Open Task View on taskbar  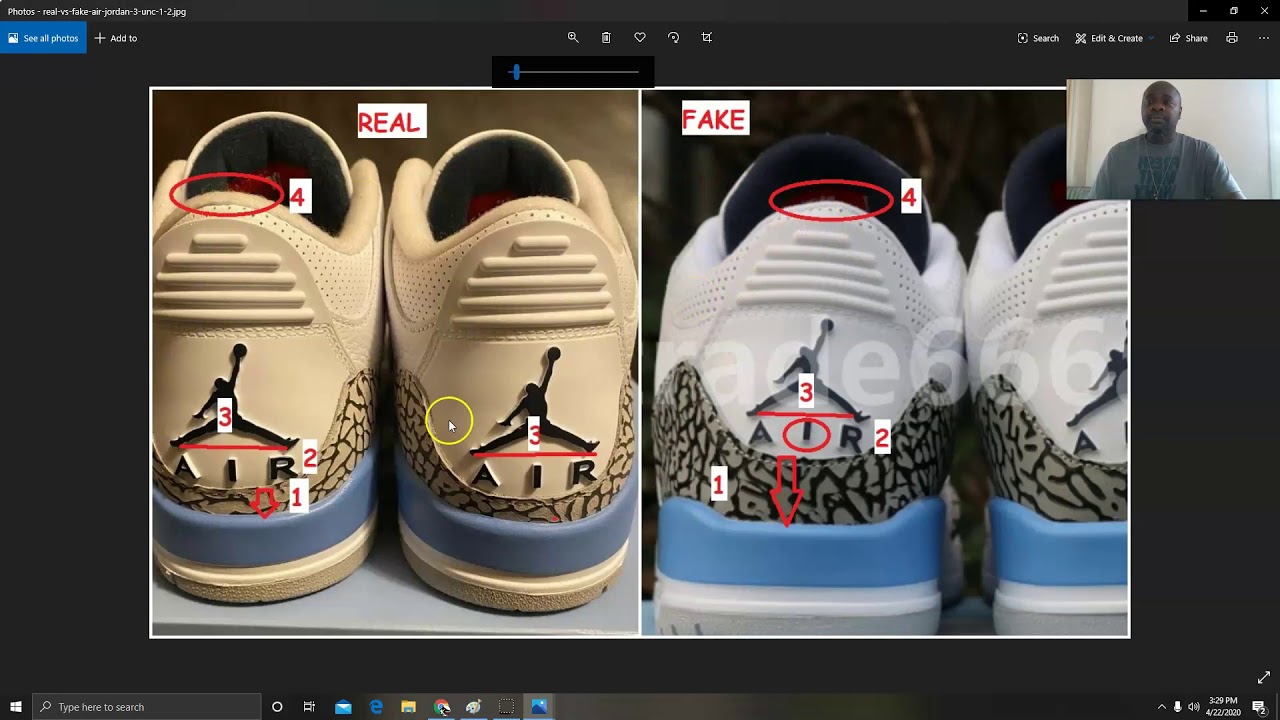click(x=310, y=707)
